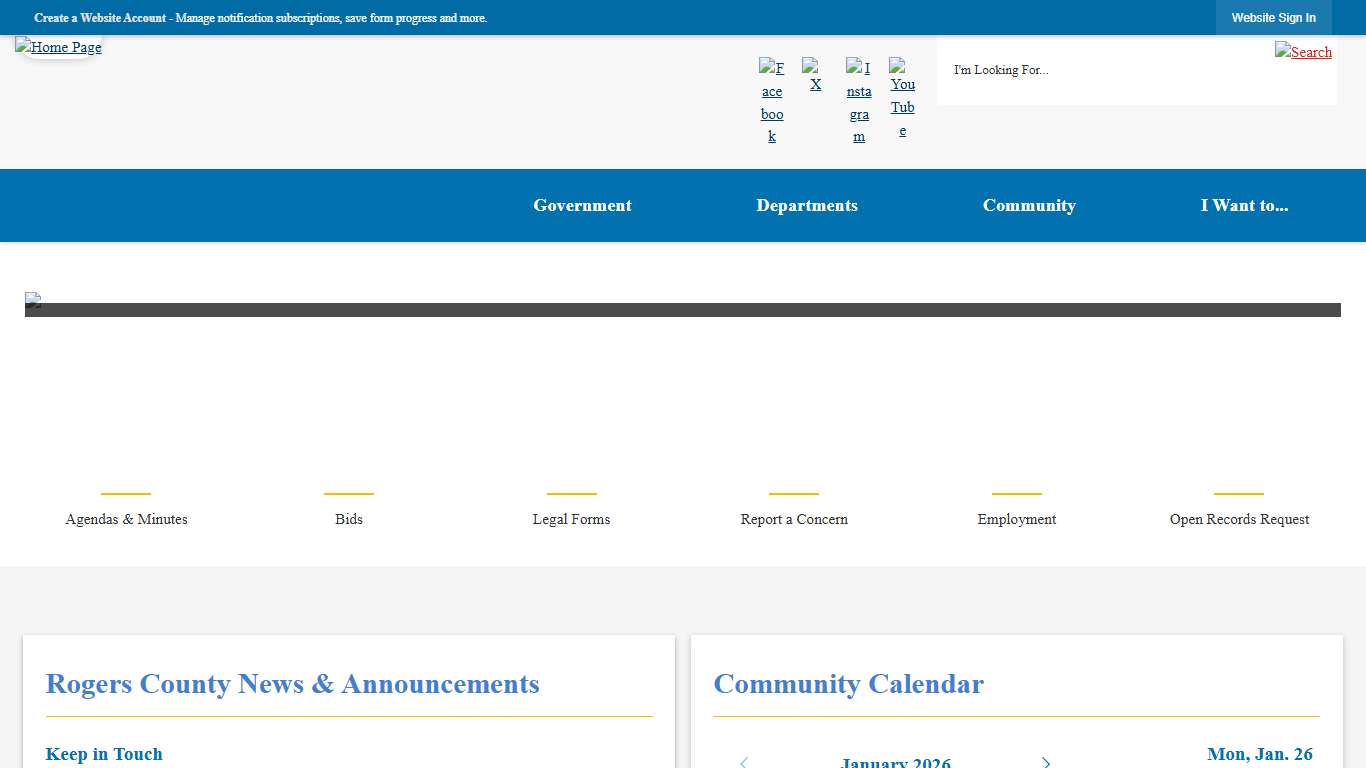Click the Home Page logo

pyautogui.click(x=58, y=47)
